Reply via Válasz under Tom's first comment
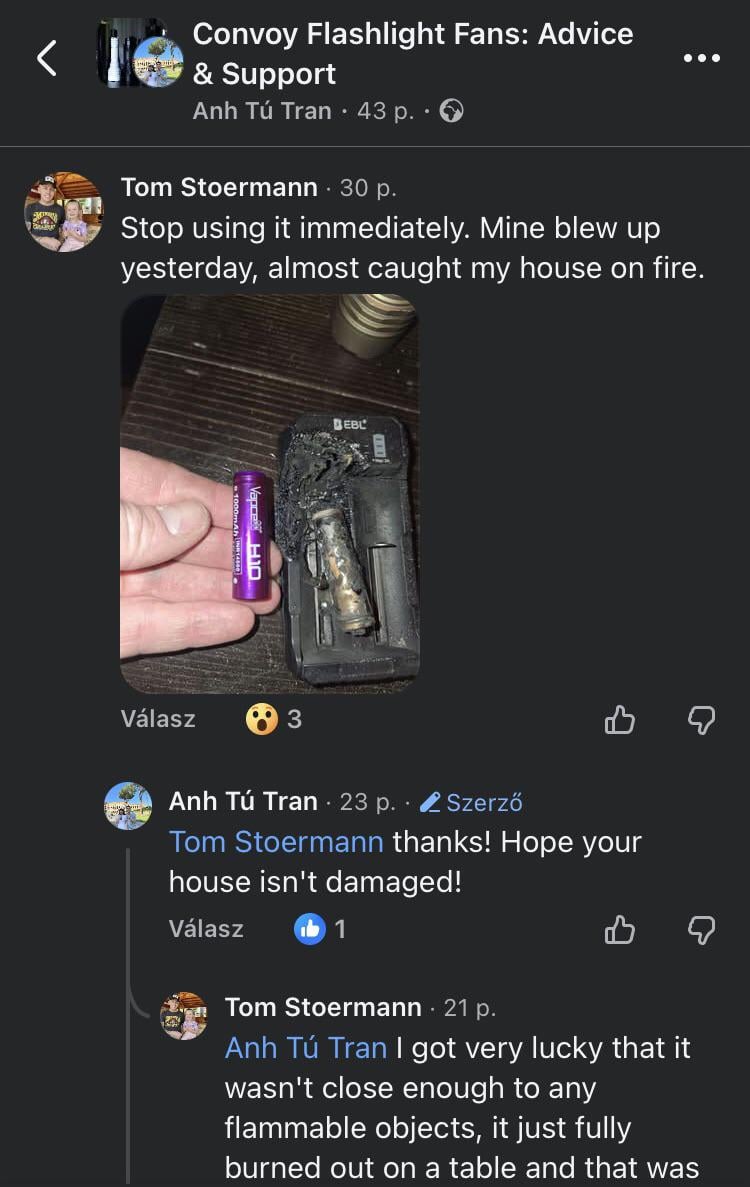The height and width of the screenshot is (1187, 750). (x=158, y=719)
